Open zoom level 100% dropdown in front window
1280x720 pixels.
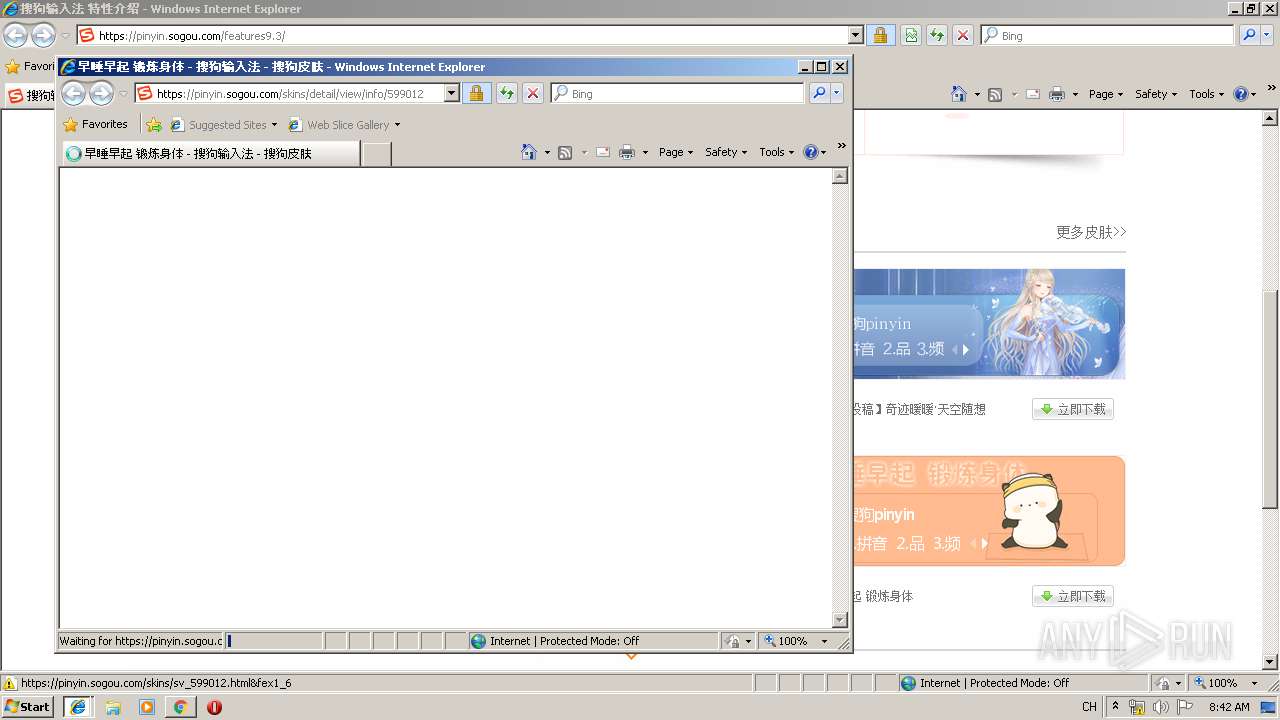tap(825, 641)
